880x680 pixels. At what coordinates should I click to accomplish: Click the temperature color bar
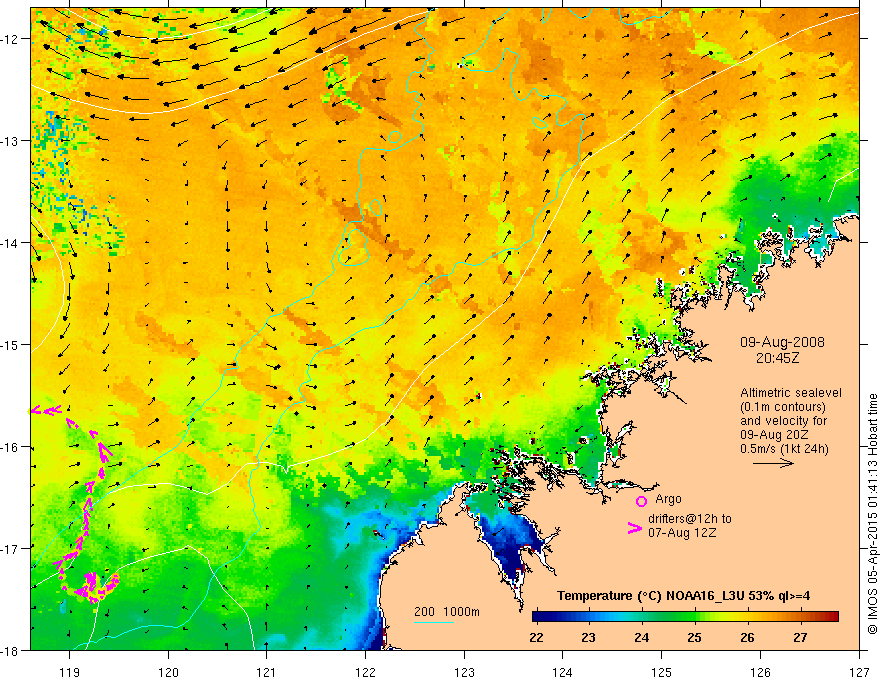tap(685, 617)
